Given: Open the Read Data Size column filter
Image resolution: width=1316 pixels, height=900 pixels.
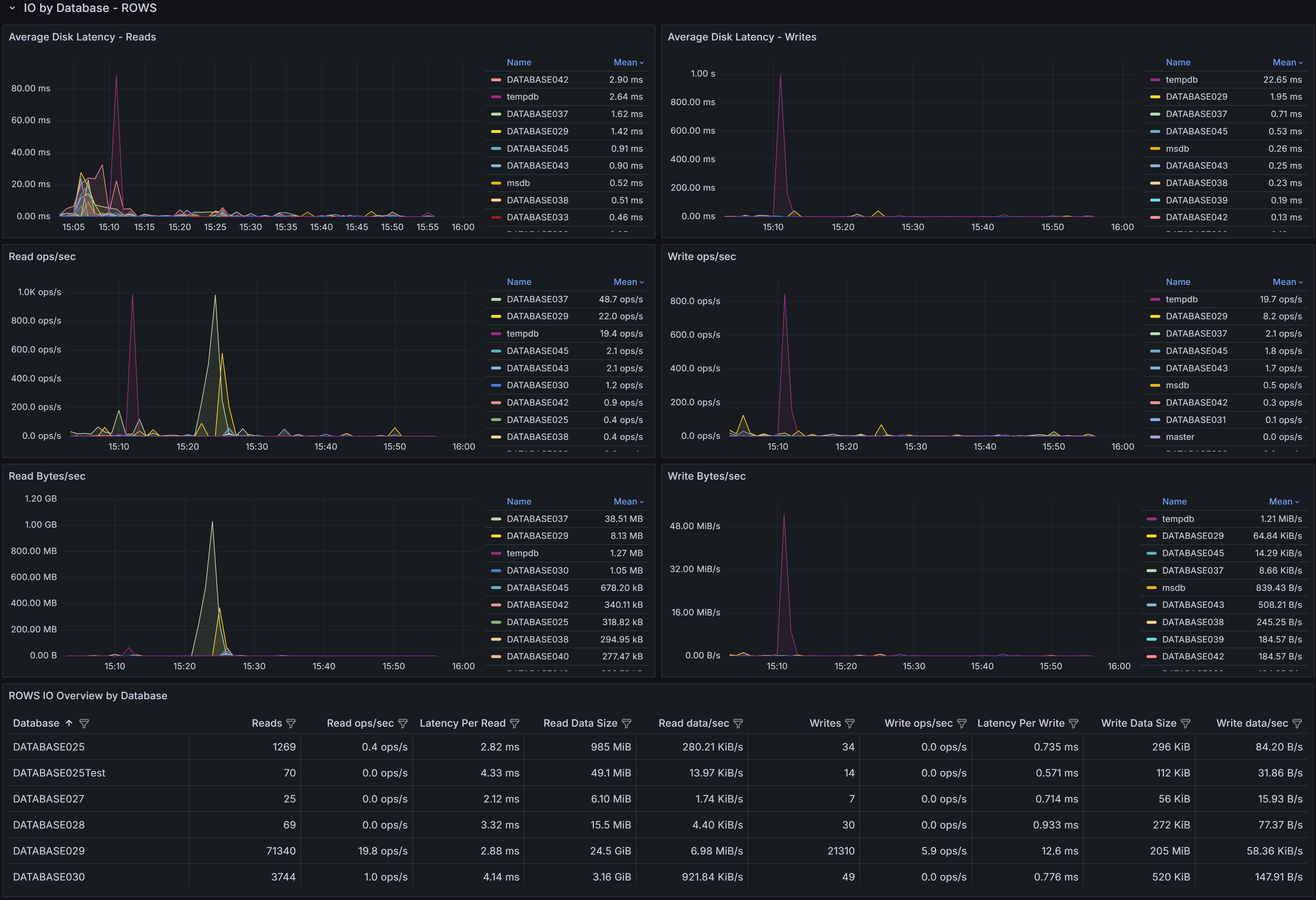Looking at the screenshot, I should click(627, 723).
